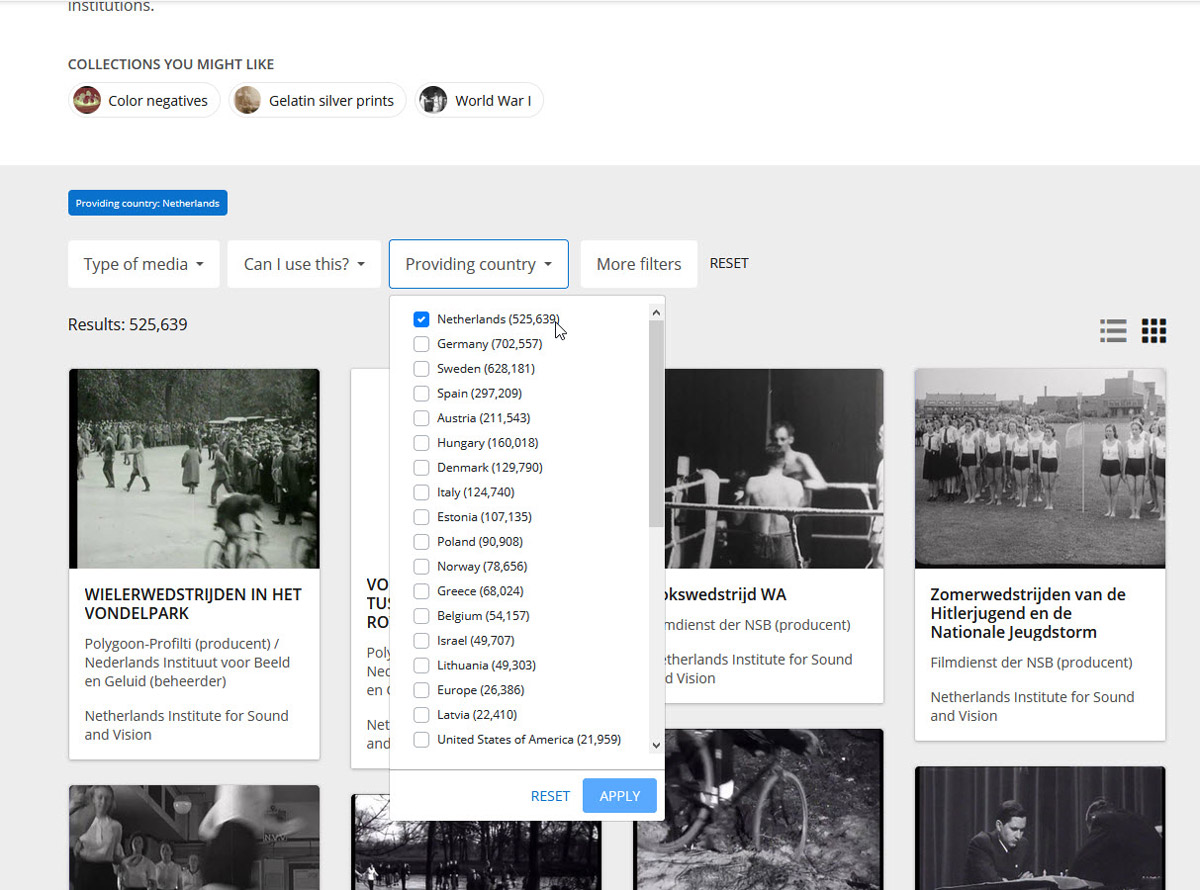Open Zomerwedstrijden van de Hitlerjugend title
Viewport: 1200px width, 890px height.
pyautogui.click(x=1028, y=613)
